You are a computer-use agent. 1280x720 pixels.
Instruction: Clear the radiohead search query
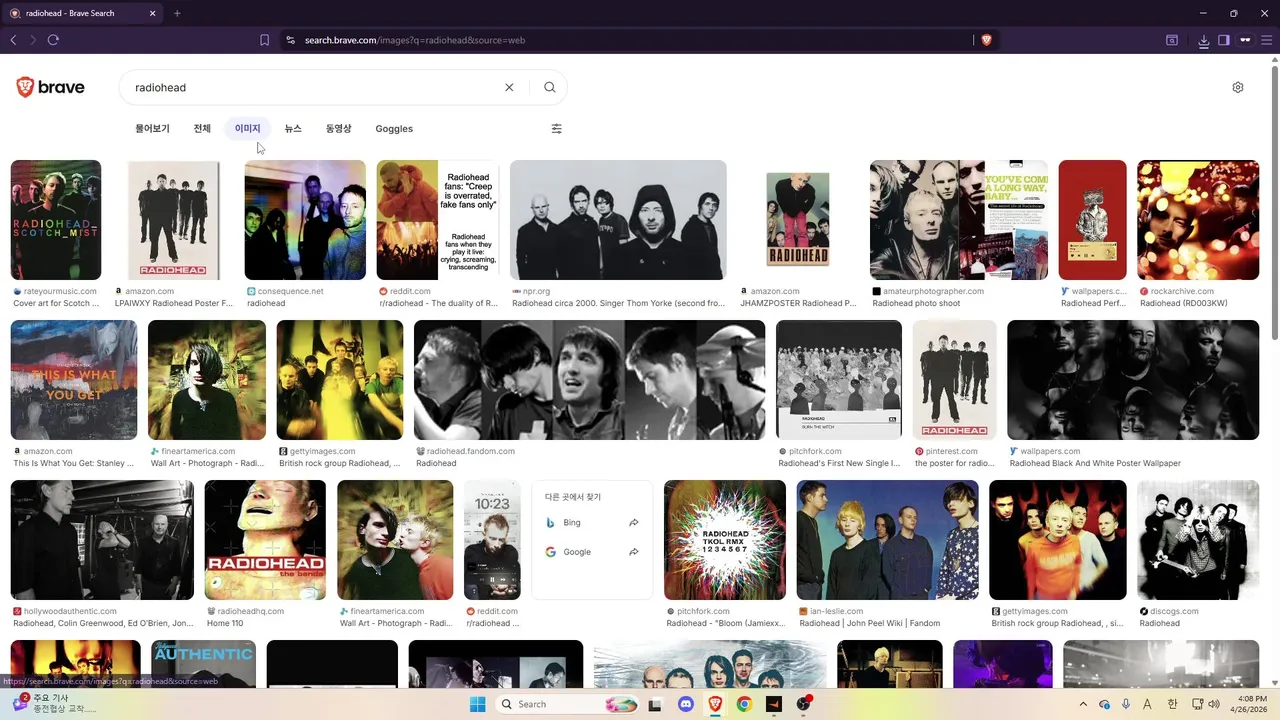pos(509,88)
